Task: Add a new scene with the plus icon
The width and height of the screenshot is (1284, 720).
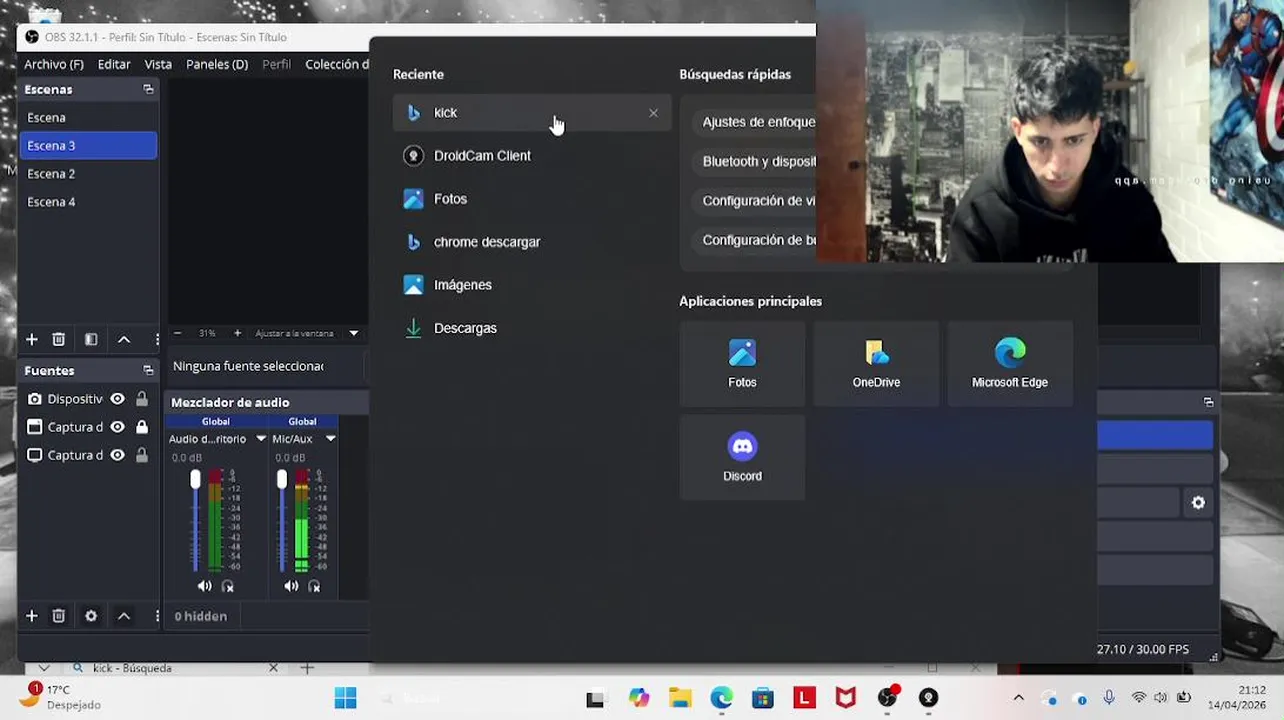Action: [x=31, y=339]
